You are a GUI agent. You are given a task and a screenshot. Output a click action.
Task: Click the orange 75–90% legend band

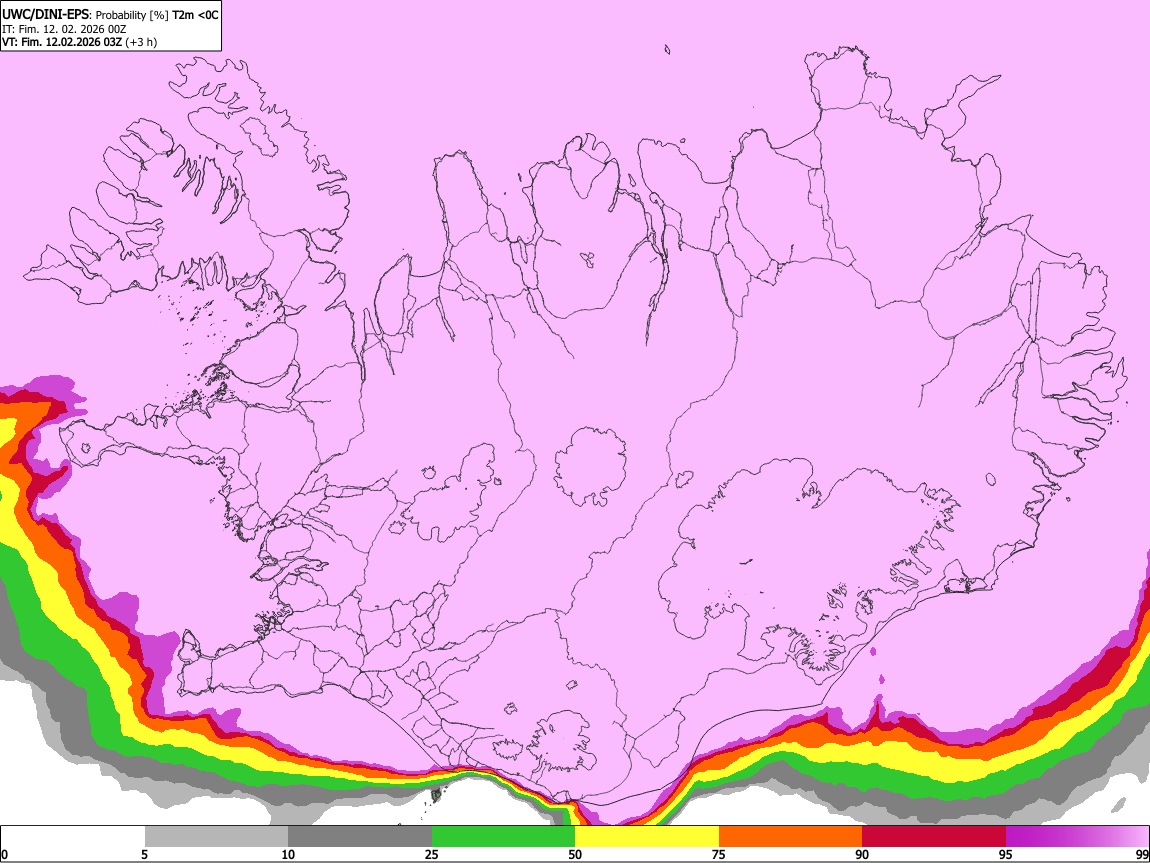coord(790,837)
